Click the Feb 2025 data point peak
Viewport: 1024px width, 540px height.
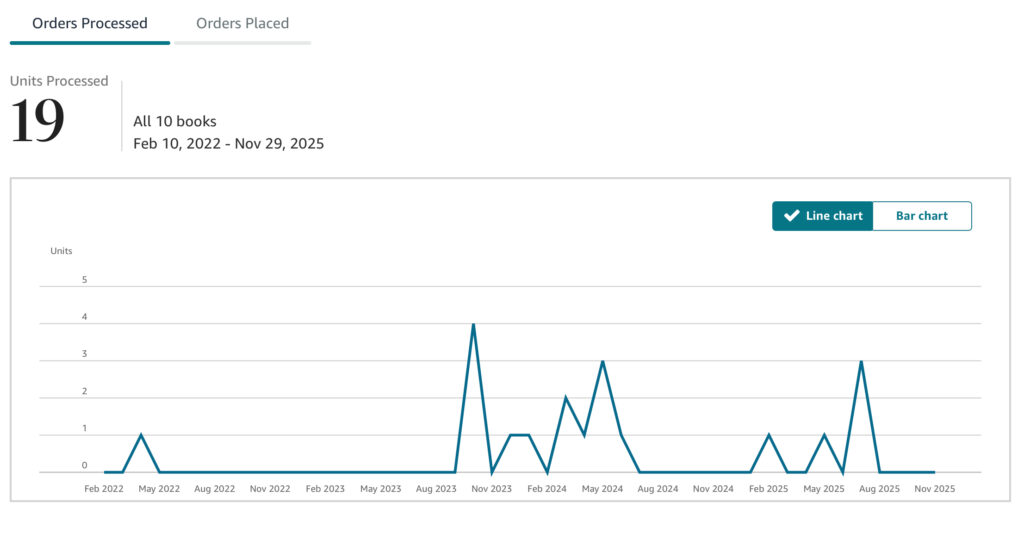tap(768, 435)
